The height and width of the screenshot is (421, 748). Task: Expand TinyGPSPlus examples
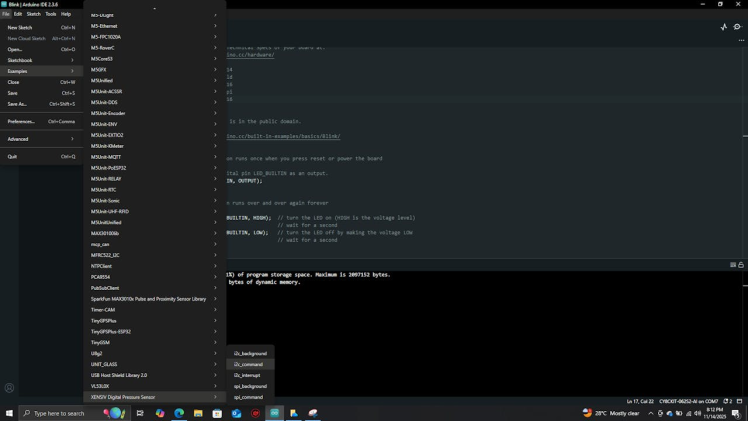click(x=154, y=321)
